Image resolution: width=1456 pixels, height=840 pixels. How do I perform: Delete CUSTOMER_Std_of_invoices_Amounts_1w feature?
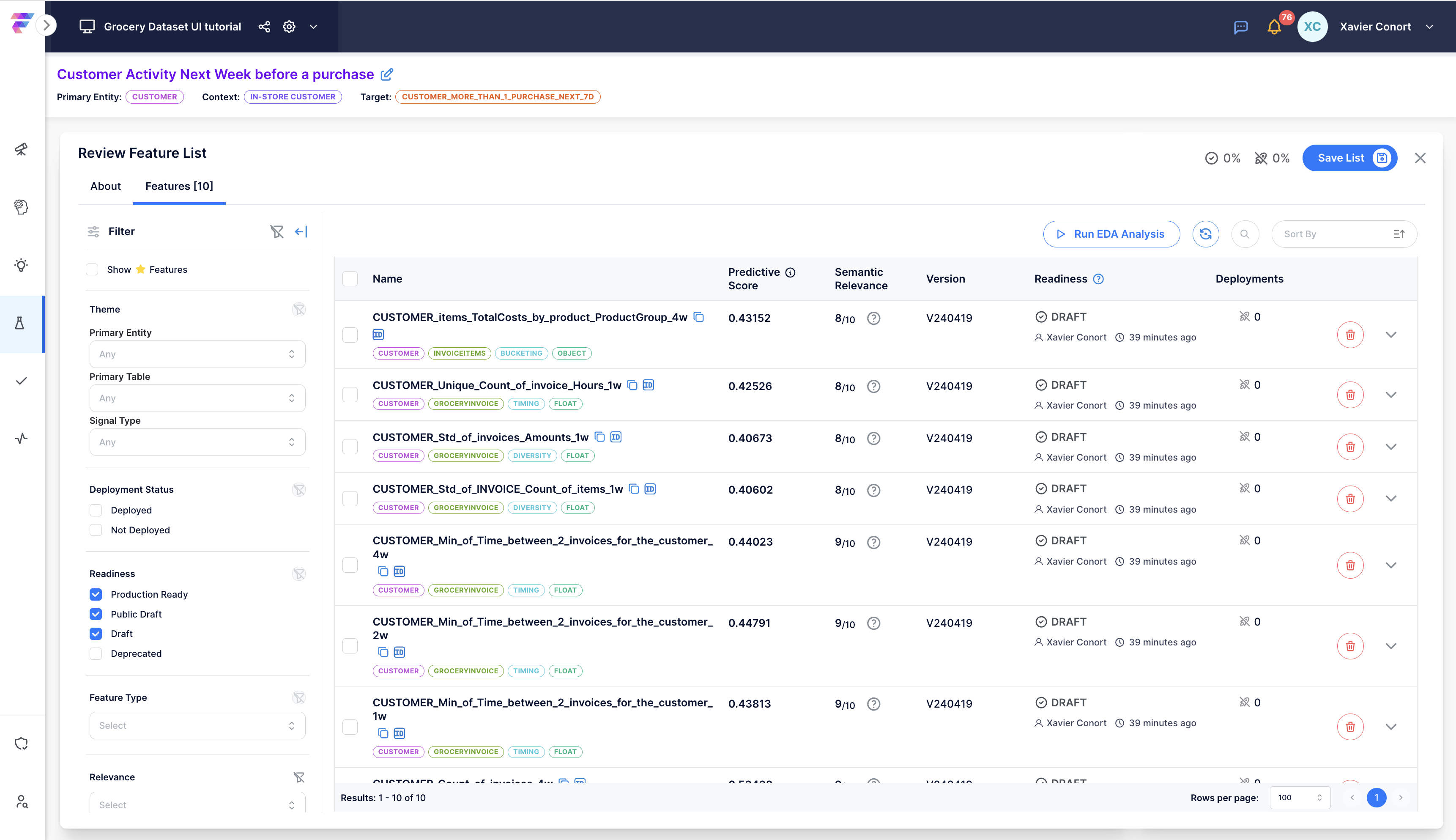click(x=1350, y=447)
